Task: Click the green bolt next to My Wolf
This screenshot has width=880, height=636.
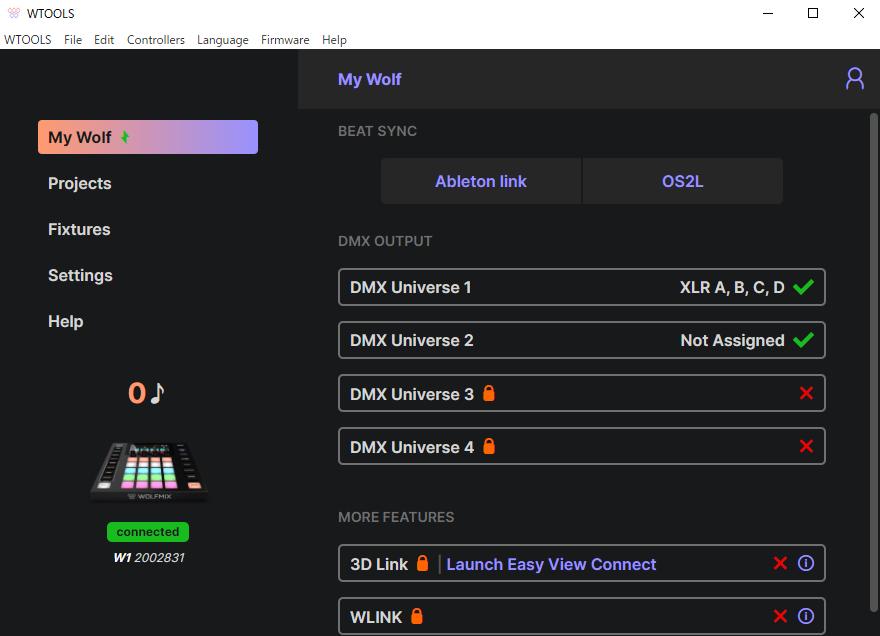Action: (125, 137)
